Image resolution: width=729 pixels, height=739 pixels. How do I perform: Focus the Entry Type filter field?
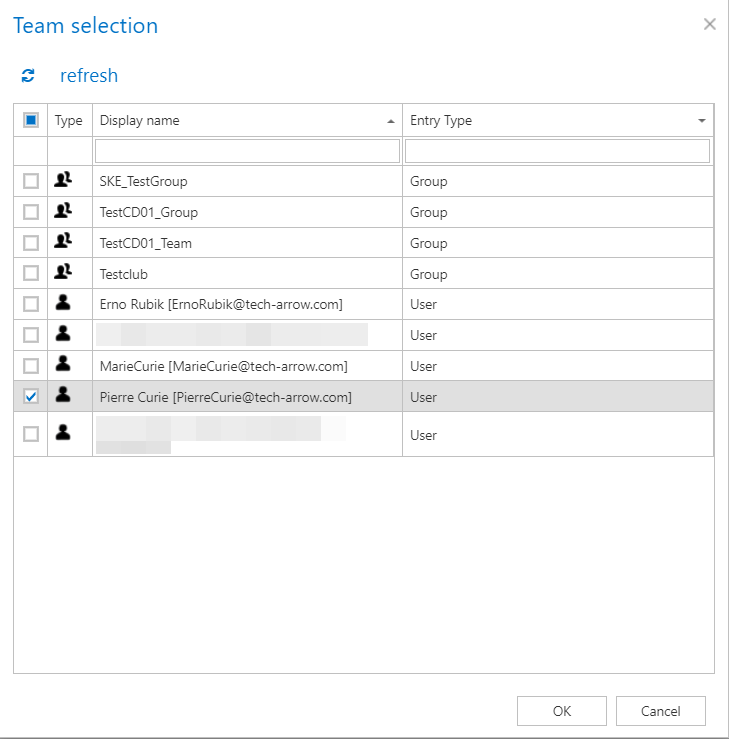(557, 151)
